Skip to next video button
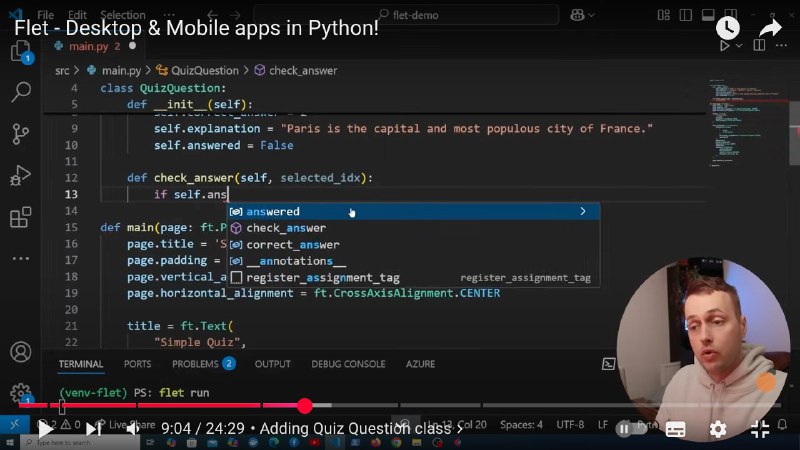 point(93,429)
